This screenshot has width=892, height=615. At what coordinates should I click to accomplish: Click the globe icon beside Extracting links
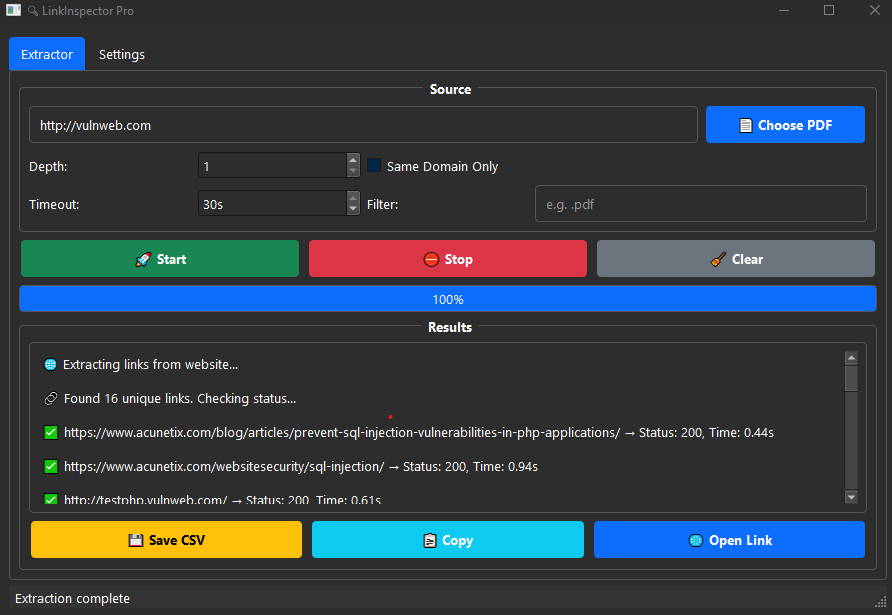[51, 365]
